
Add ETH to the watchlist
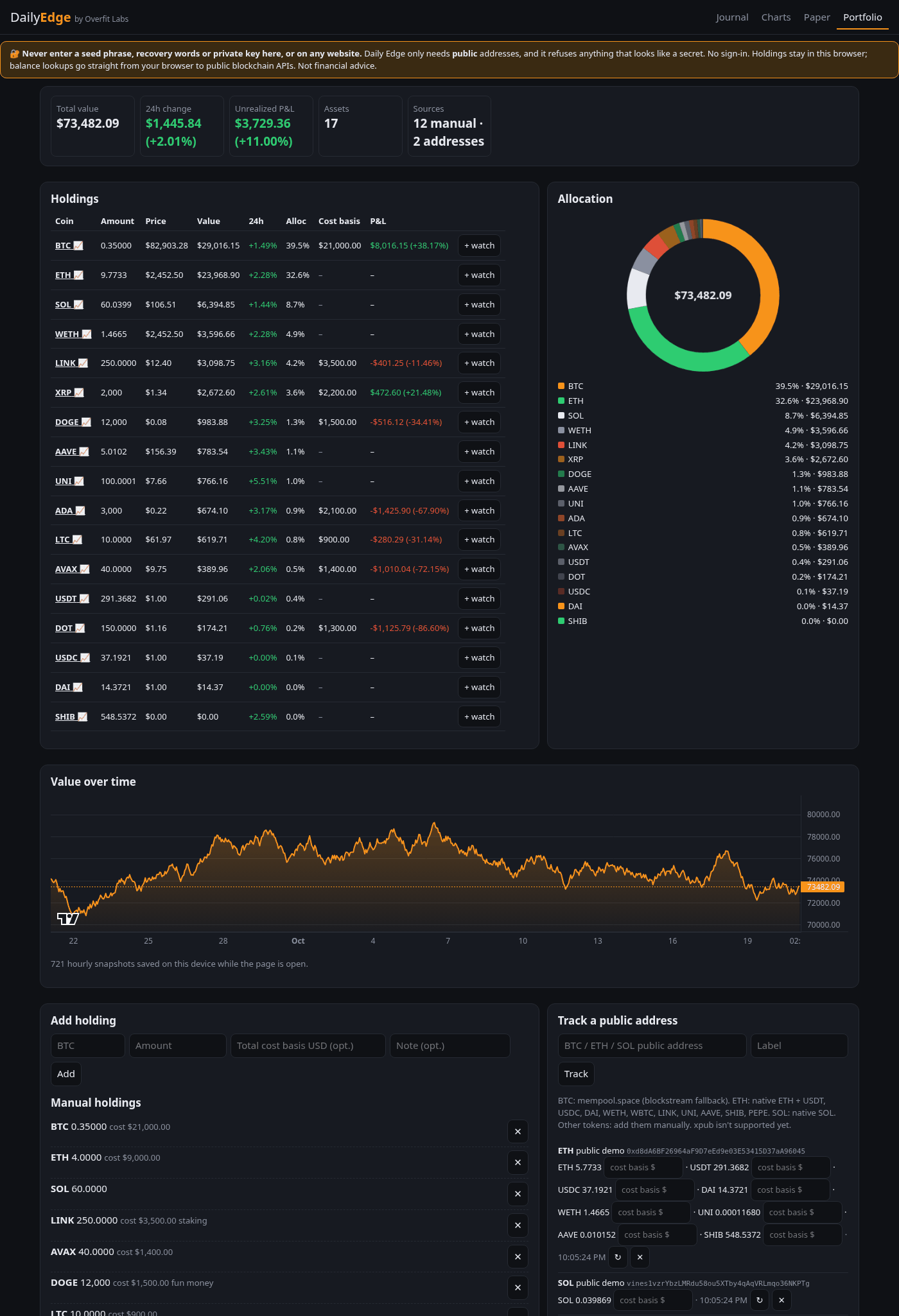479,275
